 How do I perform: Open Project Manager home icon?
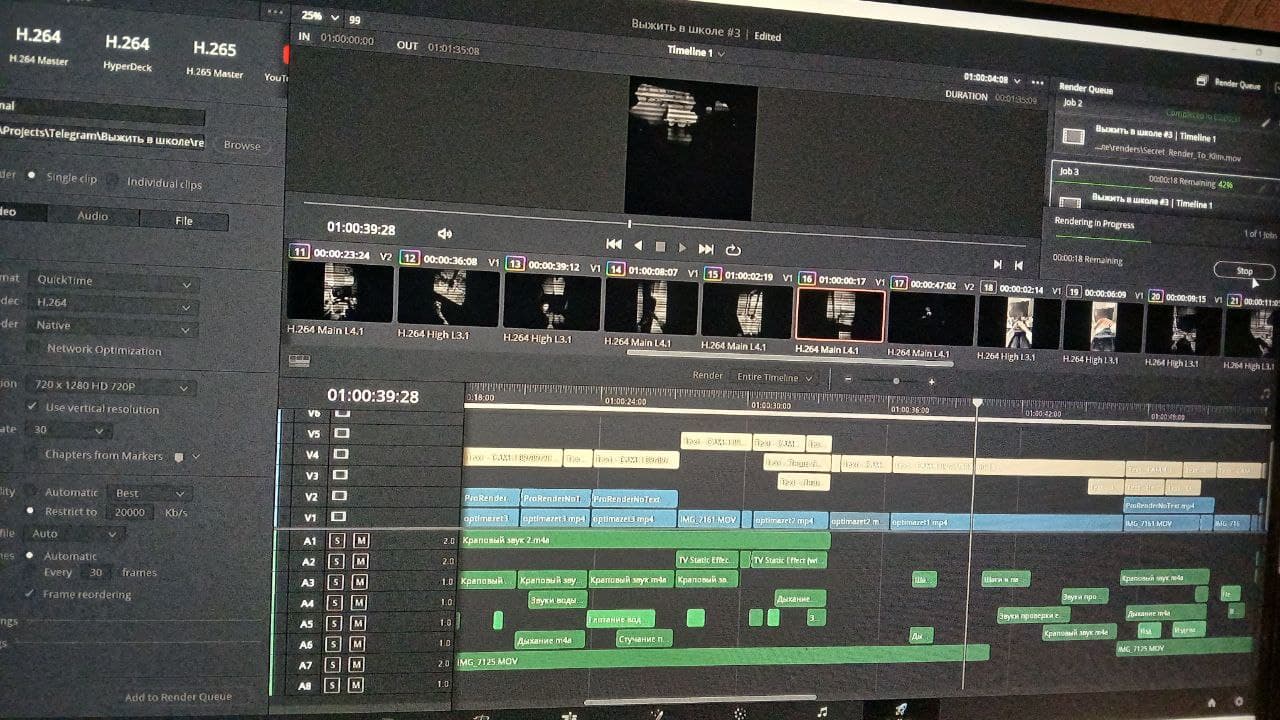point(1211,702)
